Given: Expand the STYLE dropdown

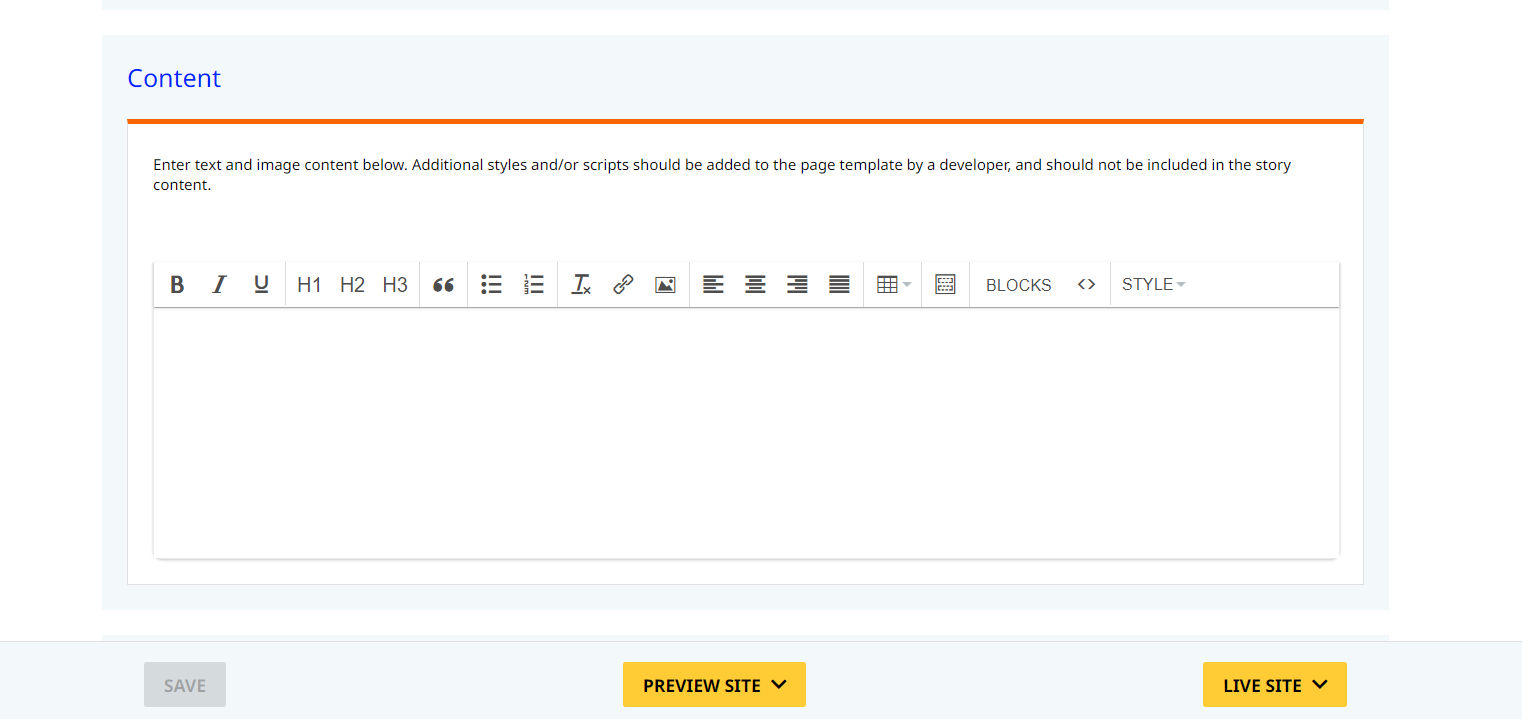Looking at the screenshot, I should [x=1153, y=285].
